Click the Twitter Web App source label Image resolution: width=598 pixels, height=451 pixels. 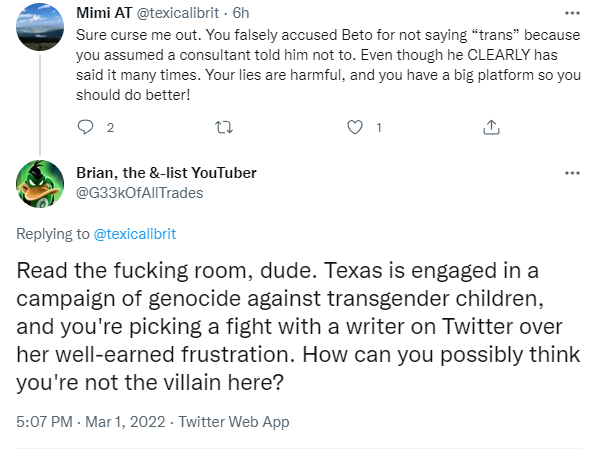click(234, 422)
